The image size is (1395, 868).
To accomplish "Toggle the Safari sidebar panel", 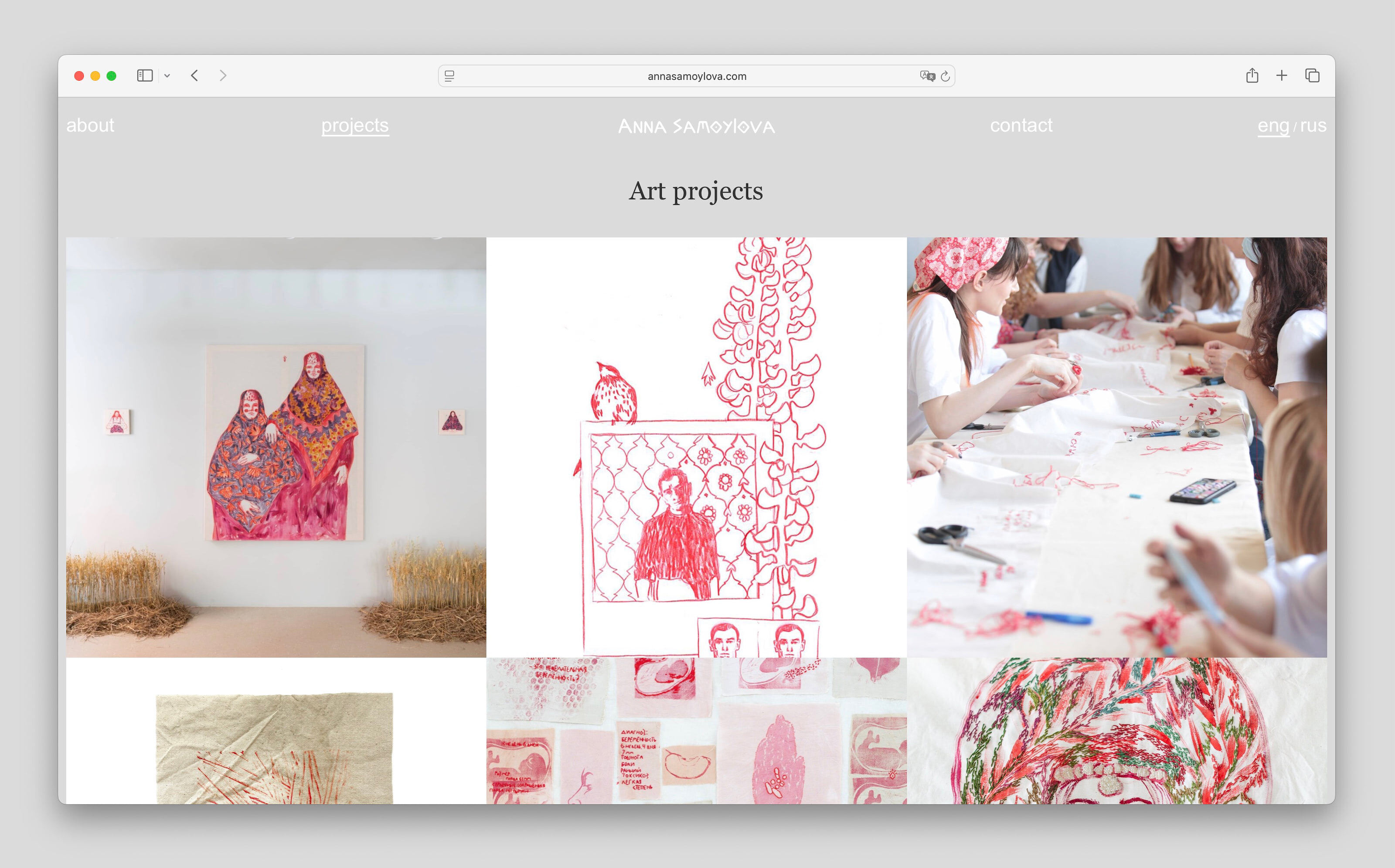I will coord(145,76).
